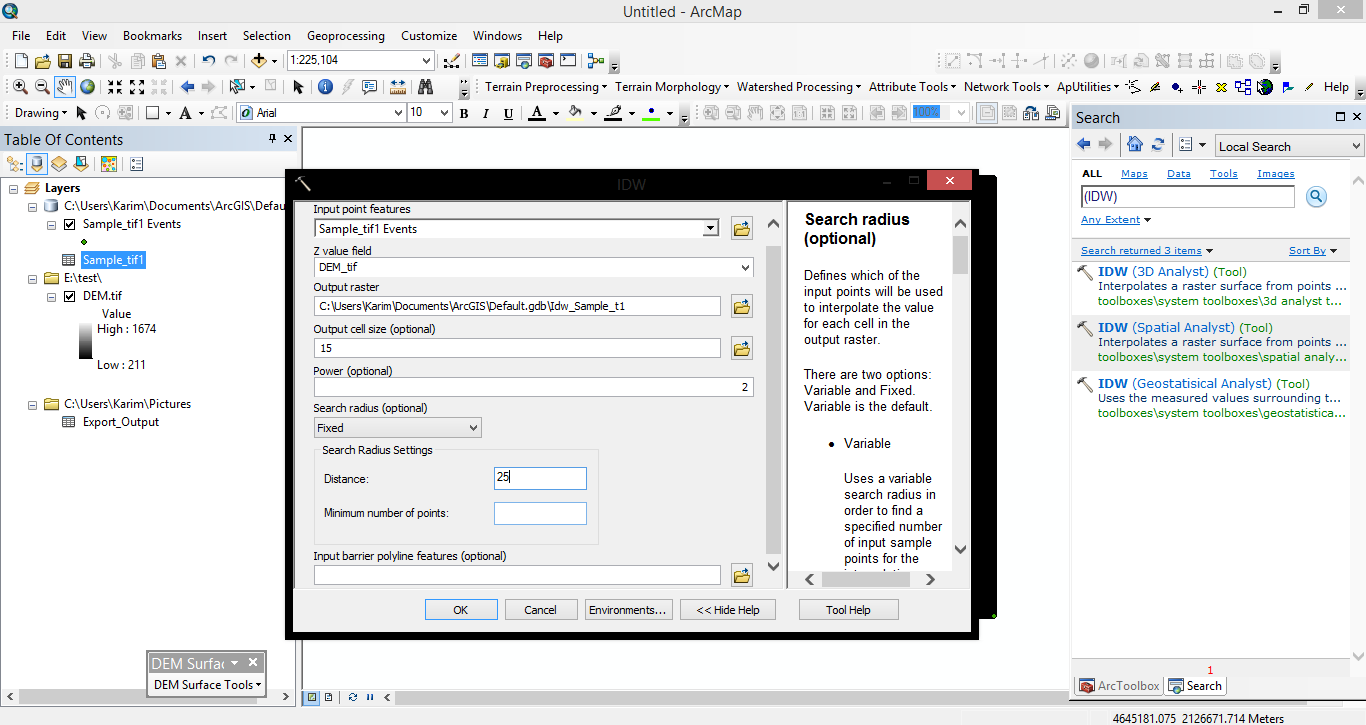Open the Terrain Preprocessing dropdown menu
The width and height of the screenshot is (1366, 725).
[546, 87]
